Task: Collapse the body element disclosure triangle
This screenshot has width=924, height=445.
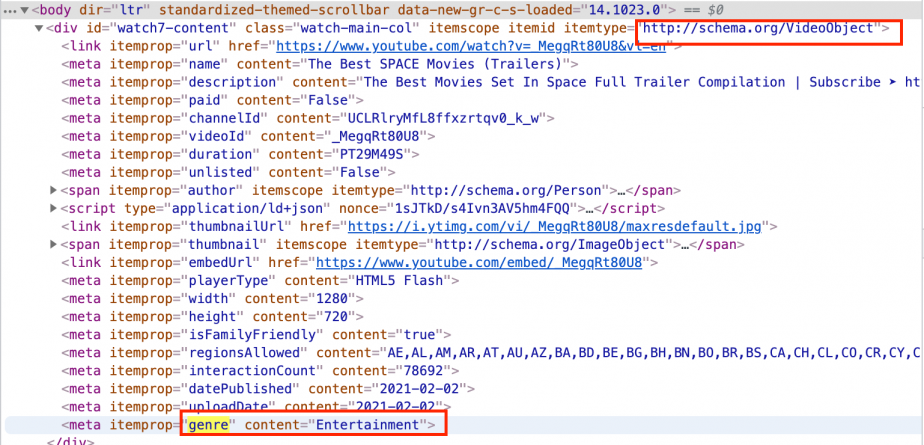Action: pyautogui.click(x=25, y=10)
